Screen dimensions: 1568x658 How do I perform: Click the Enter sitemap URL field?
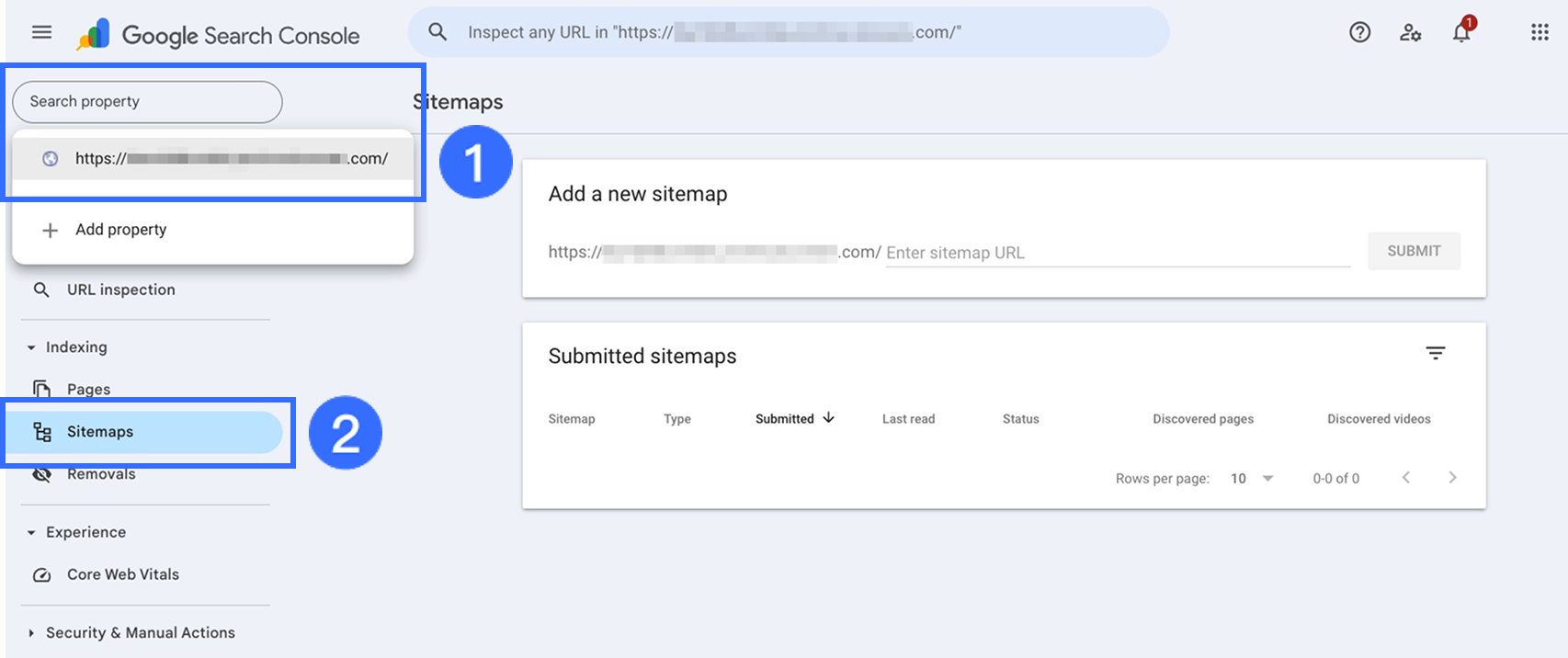1117,254
